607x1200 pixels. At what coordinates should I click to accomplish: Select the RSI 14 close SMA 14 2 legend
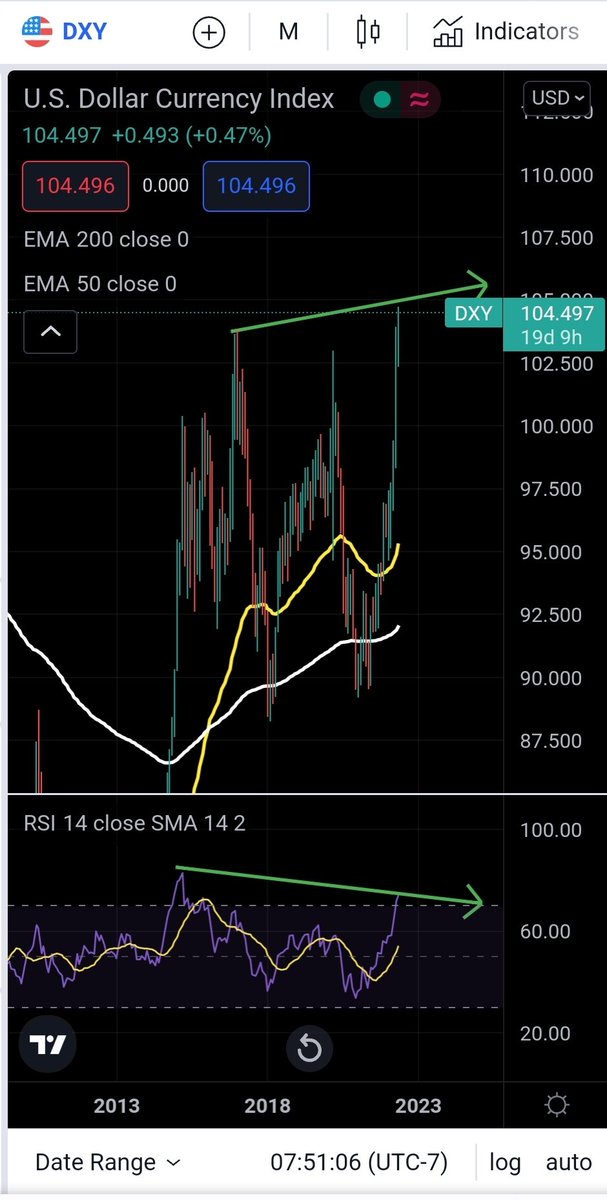coord(134,824)
